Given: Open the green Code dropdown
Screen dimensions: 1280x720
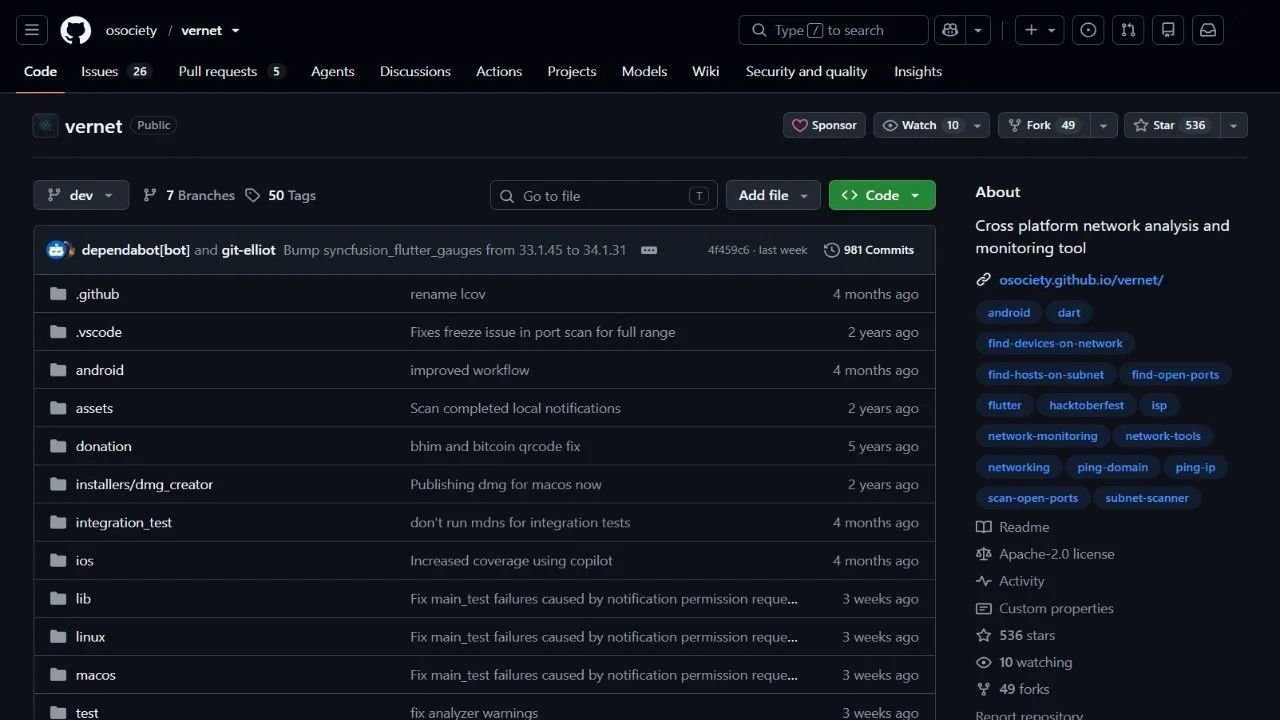Looking at the screenshot, I should point(882,195).
